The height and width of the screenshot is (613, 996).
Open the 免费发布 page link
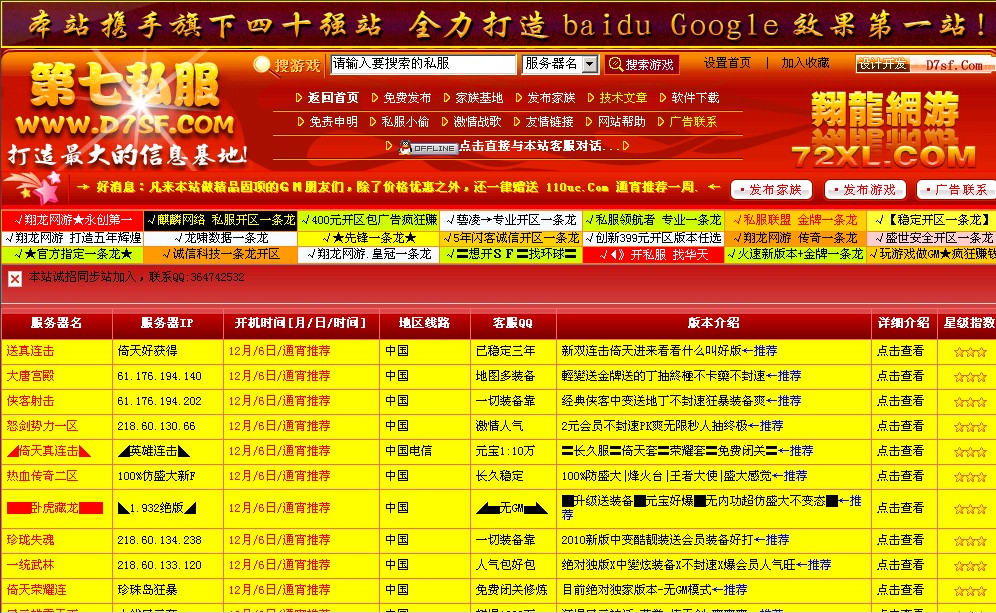point(408,98)
